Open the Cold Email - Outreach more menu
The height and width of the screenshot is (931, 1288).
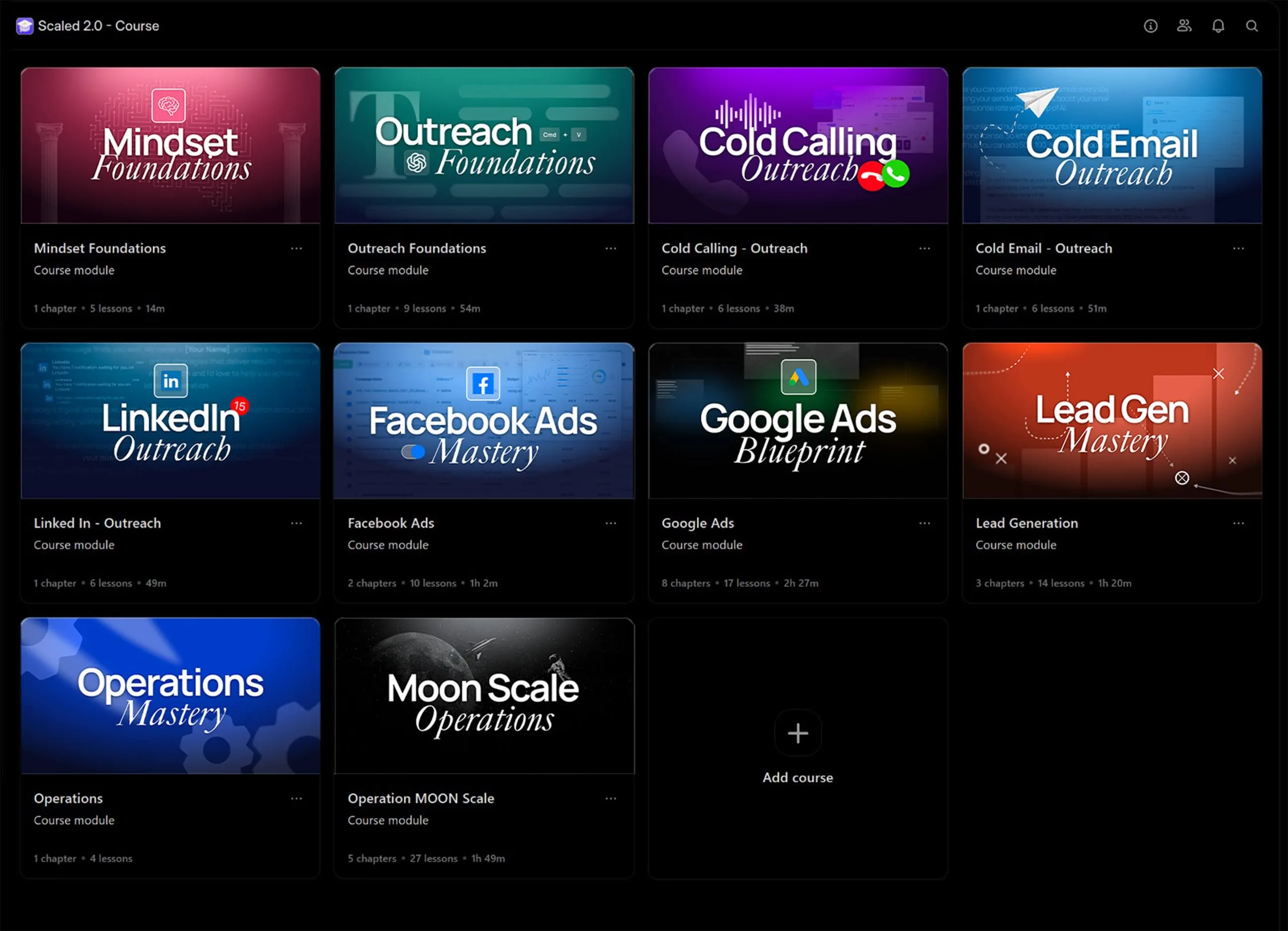(1238, 249)
